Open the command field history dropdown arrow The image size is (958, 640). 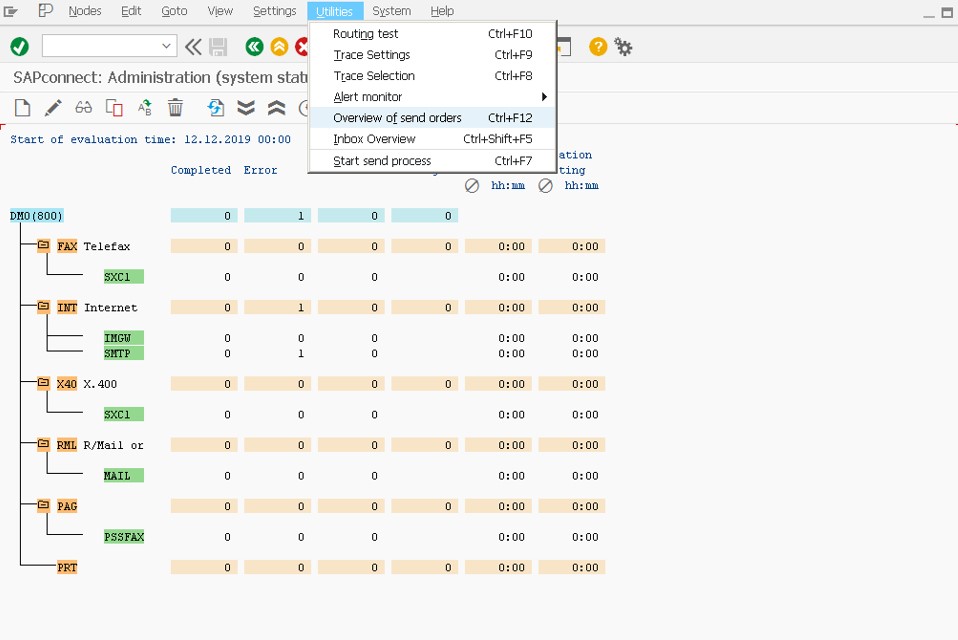(x=166, y=46)
